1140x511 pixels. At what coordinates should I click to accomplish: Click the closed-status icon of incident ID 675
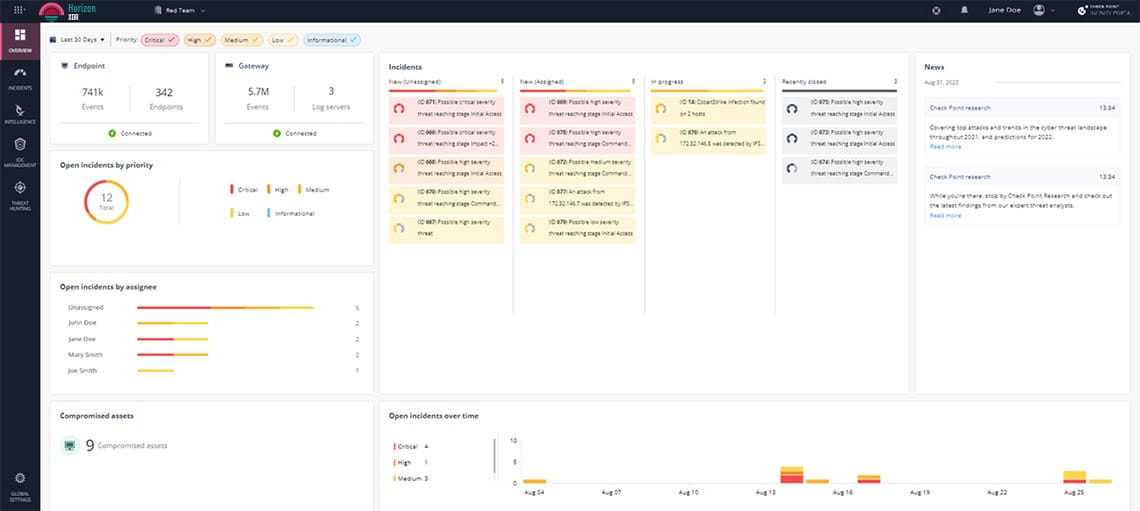tap(792, 108)
